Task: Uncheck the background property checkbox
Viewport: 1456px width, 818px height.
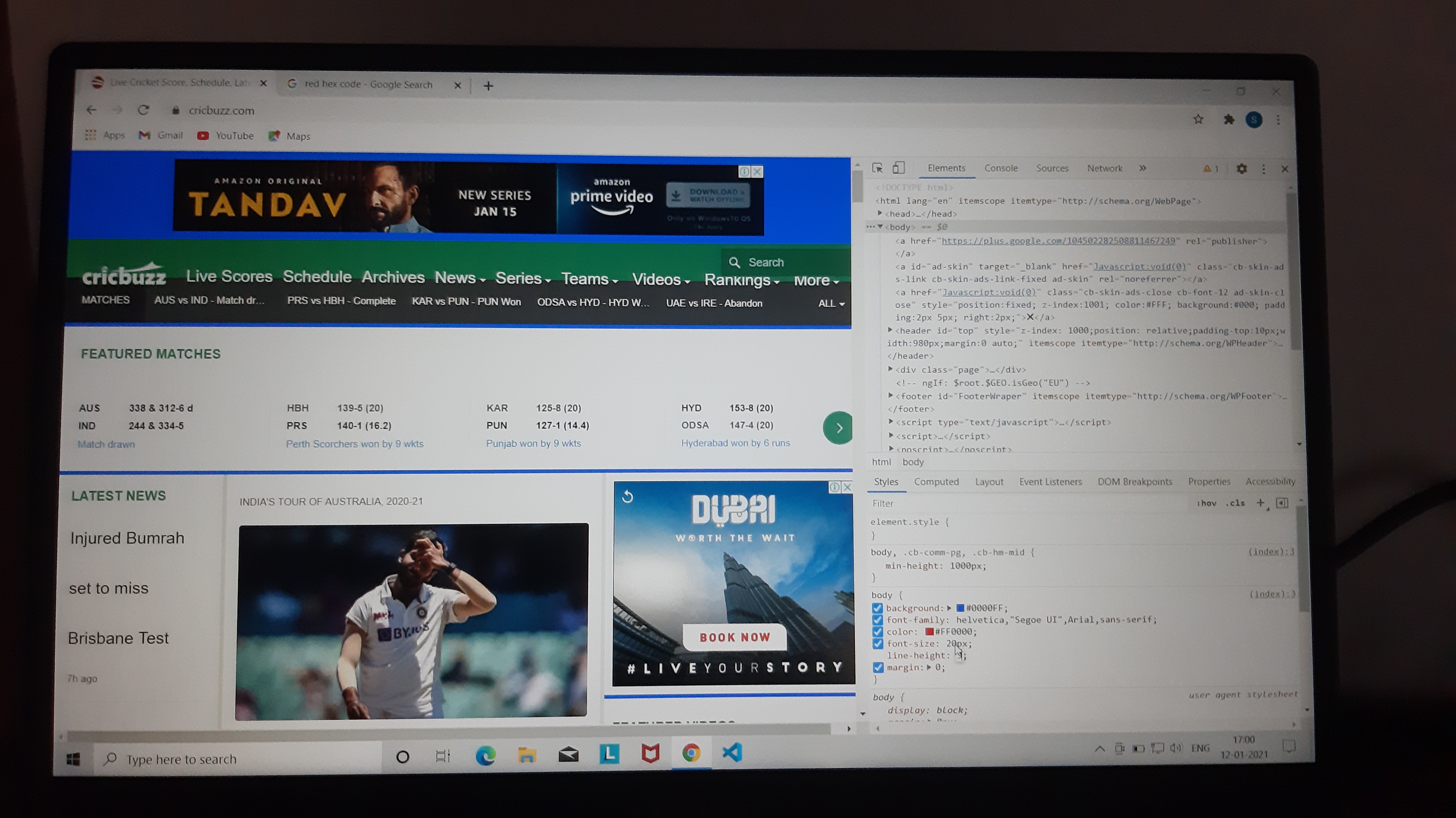Action: [877, 608]
